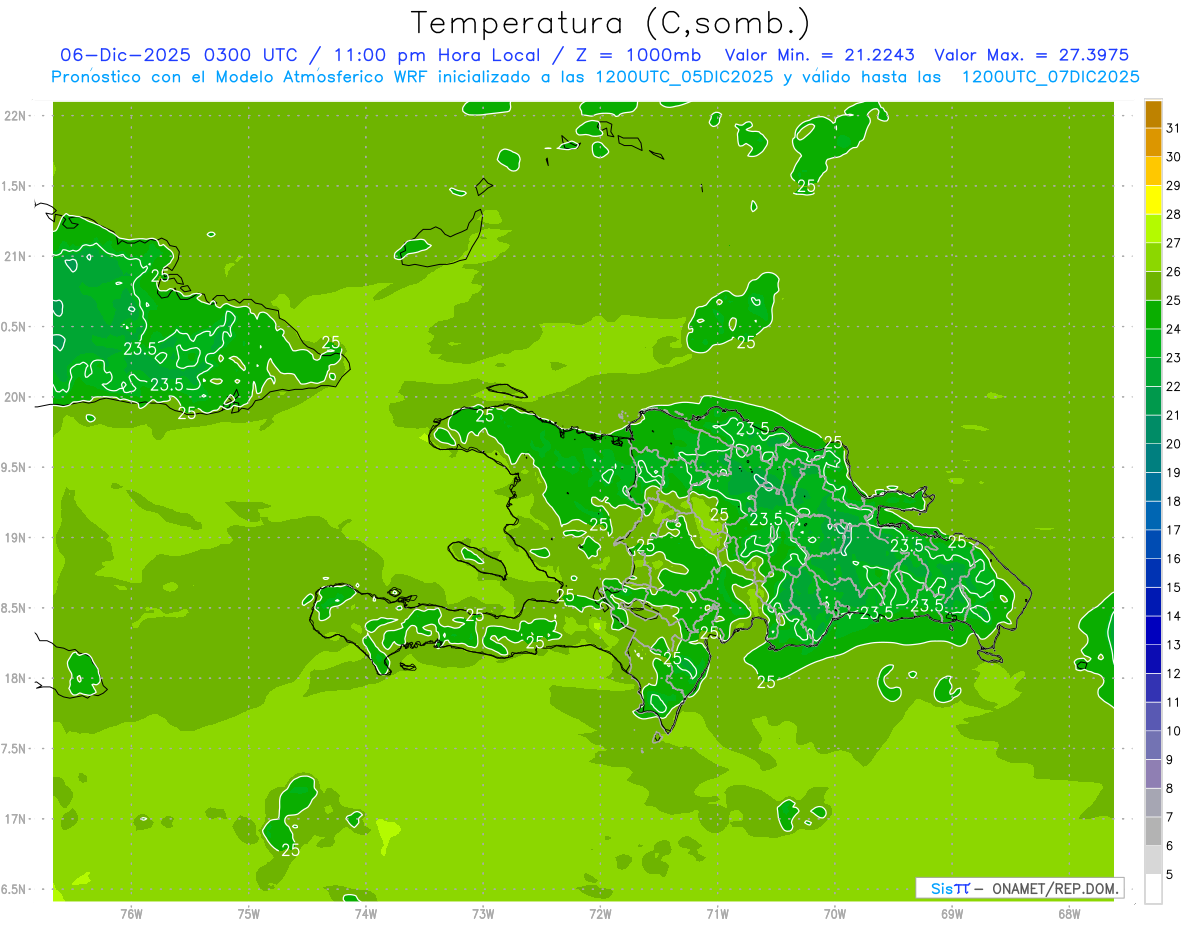Click the 72W longitude axis label
1200x927 pixels.
tap(600, 914)
